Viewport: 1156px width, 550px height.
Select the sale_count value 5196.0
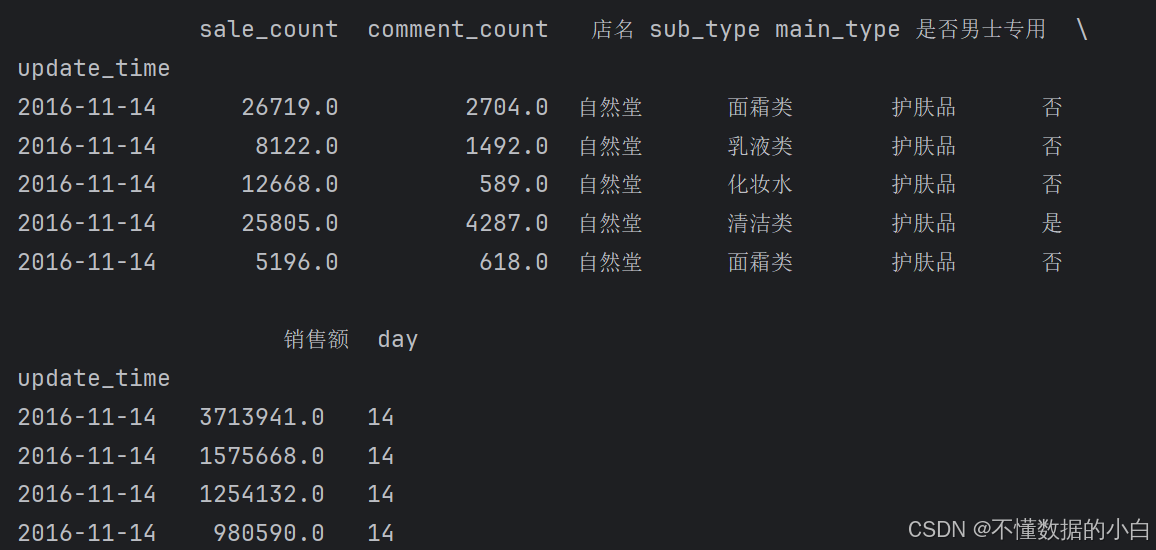pos(296,262)
